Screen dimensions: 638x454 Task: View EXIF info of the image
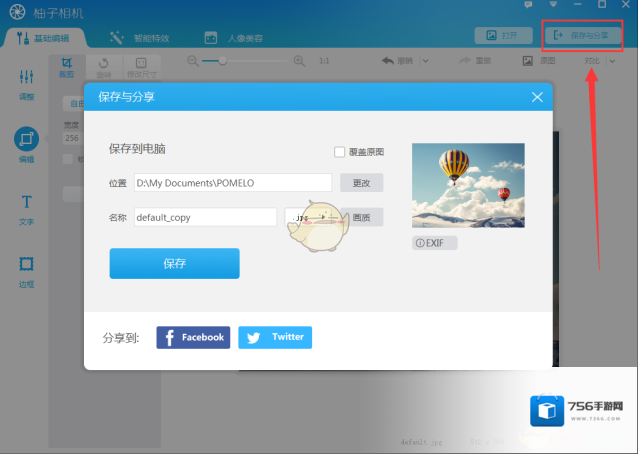pos(435,243)
